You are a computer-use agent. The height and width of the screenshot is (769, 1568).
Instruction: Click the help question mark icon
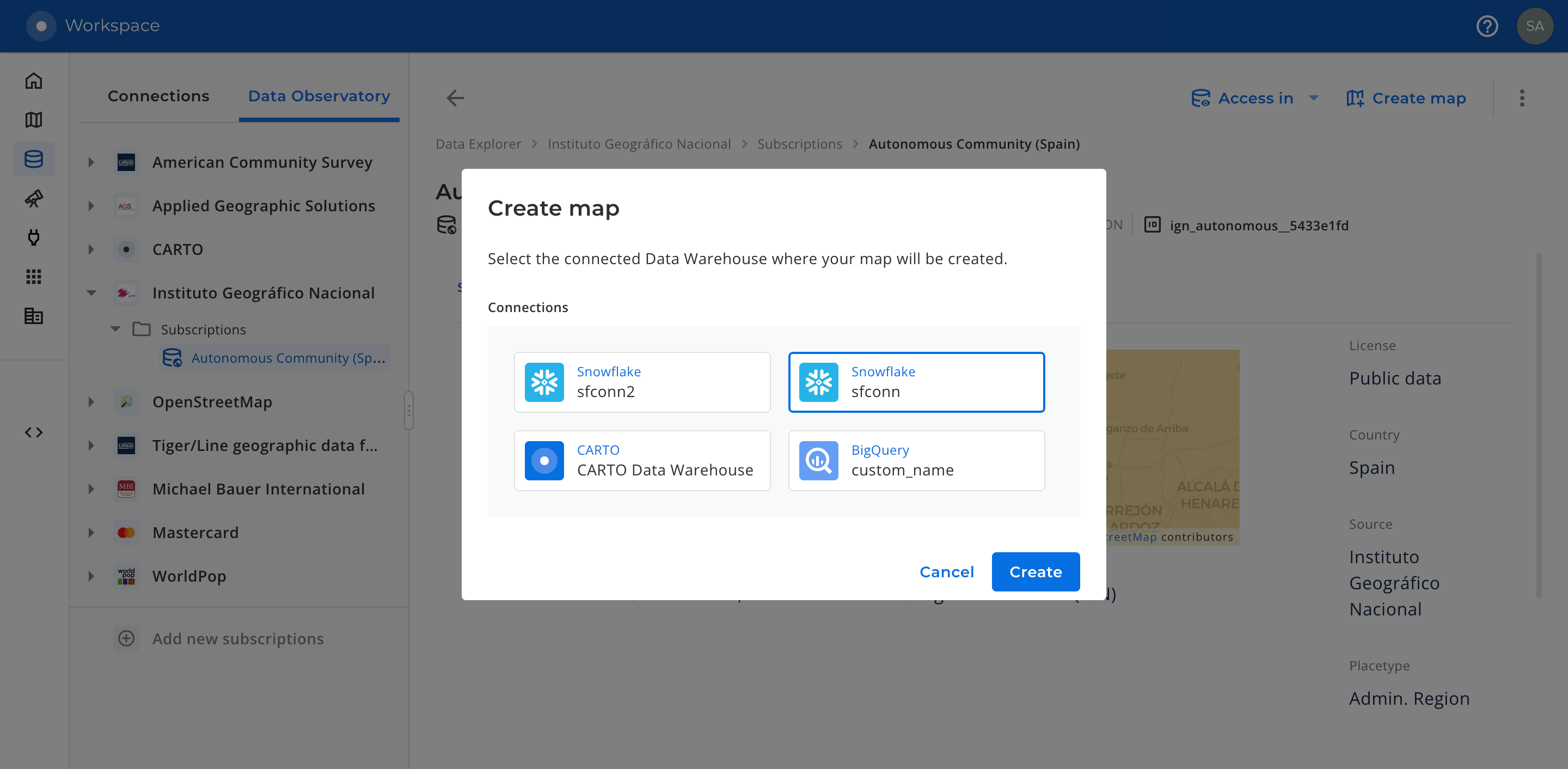[1487, 26]
